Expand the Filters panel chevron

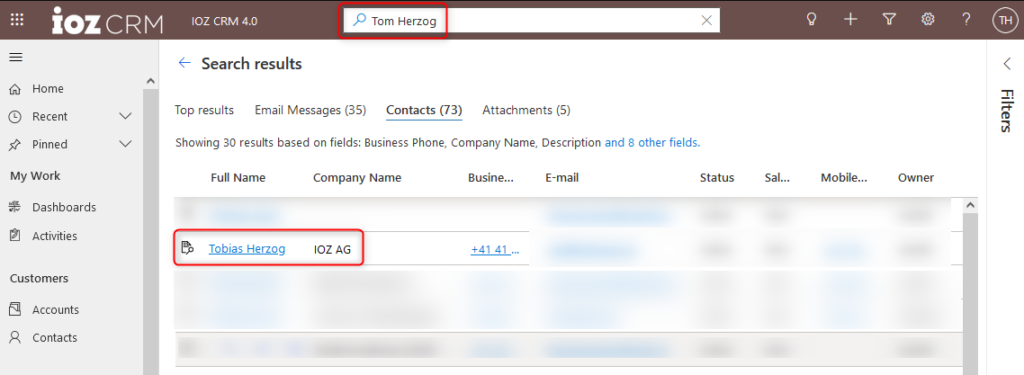coord(1006,64)
